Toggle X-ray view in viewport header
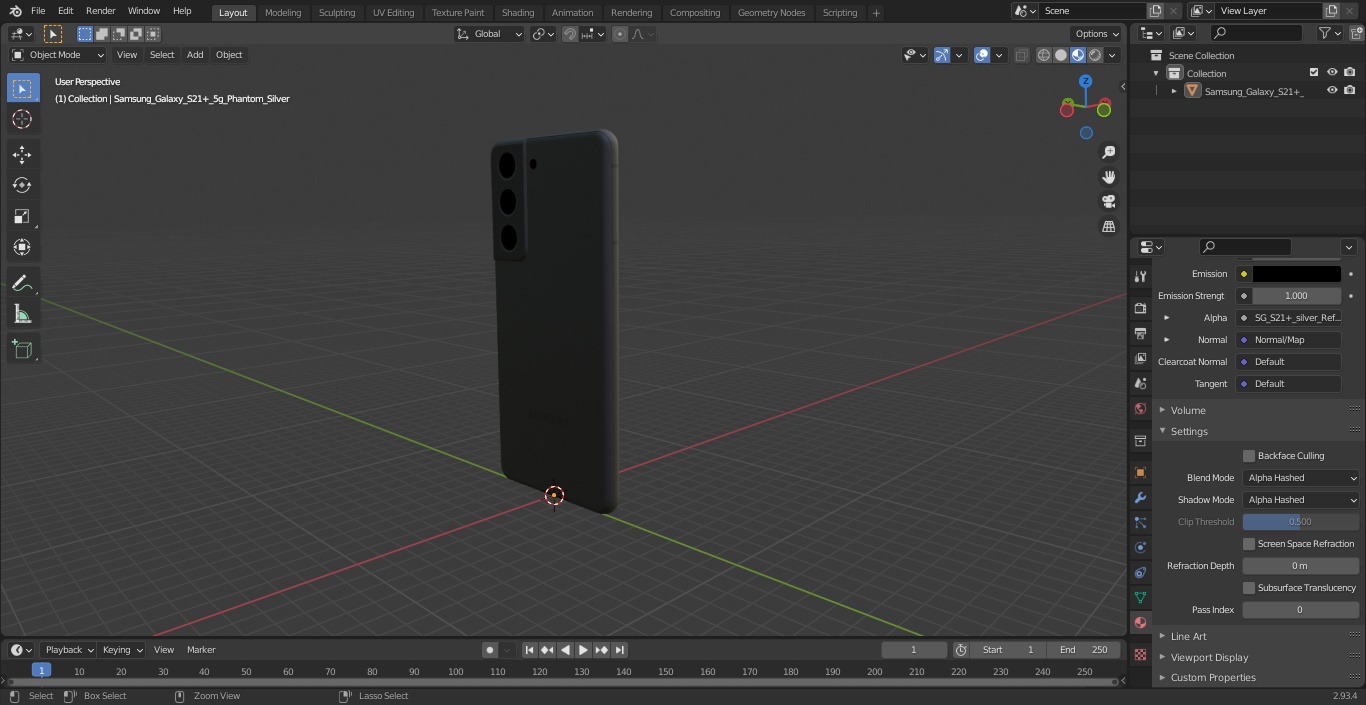The image size is (1366, 705). point(1021,55)
